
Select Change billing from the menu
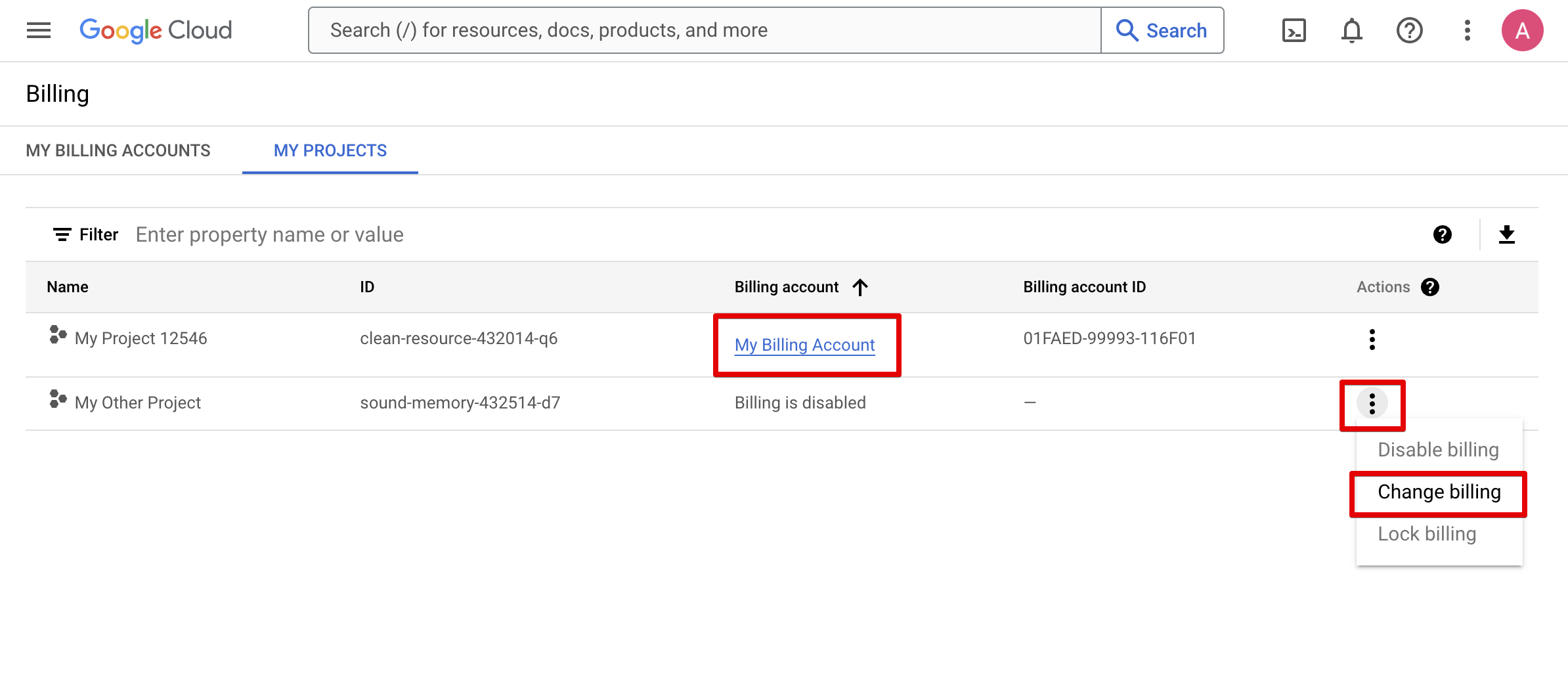tap(1438, 491)
